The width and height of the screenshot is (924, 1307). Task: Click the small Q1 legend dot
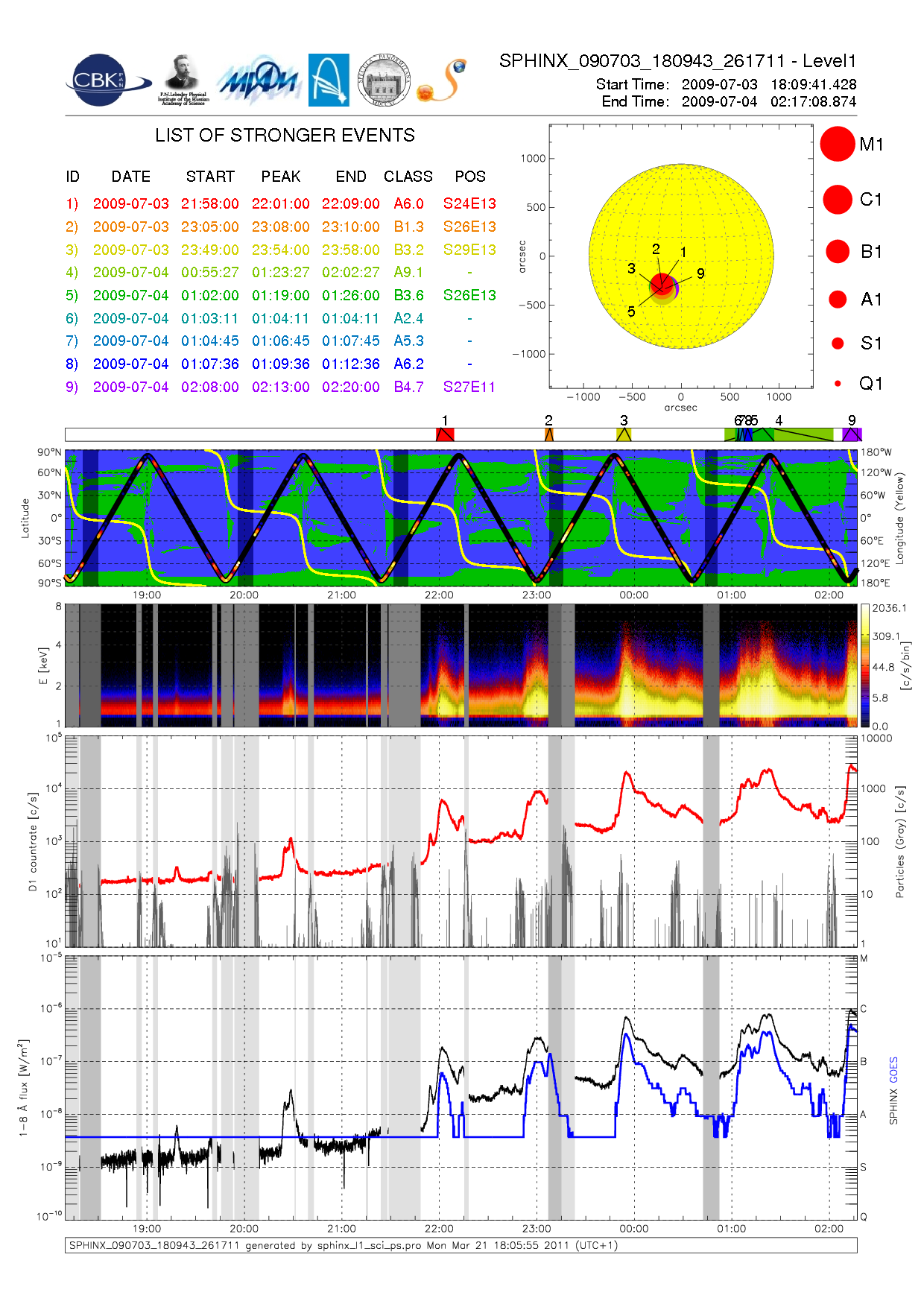838,384
